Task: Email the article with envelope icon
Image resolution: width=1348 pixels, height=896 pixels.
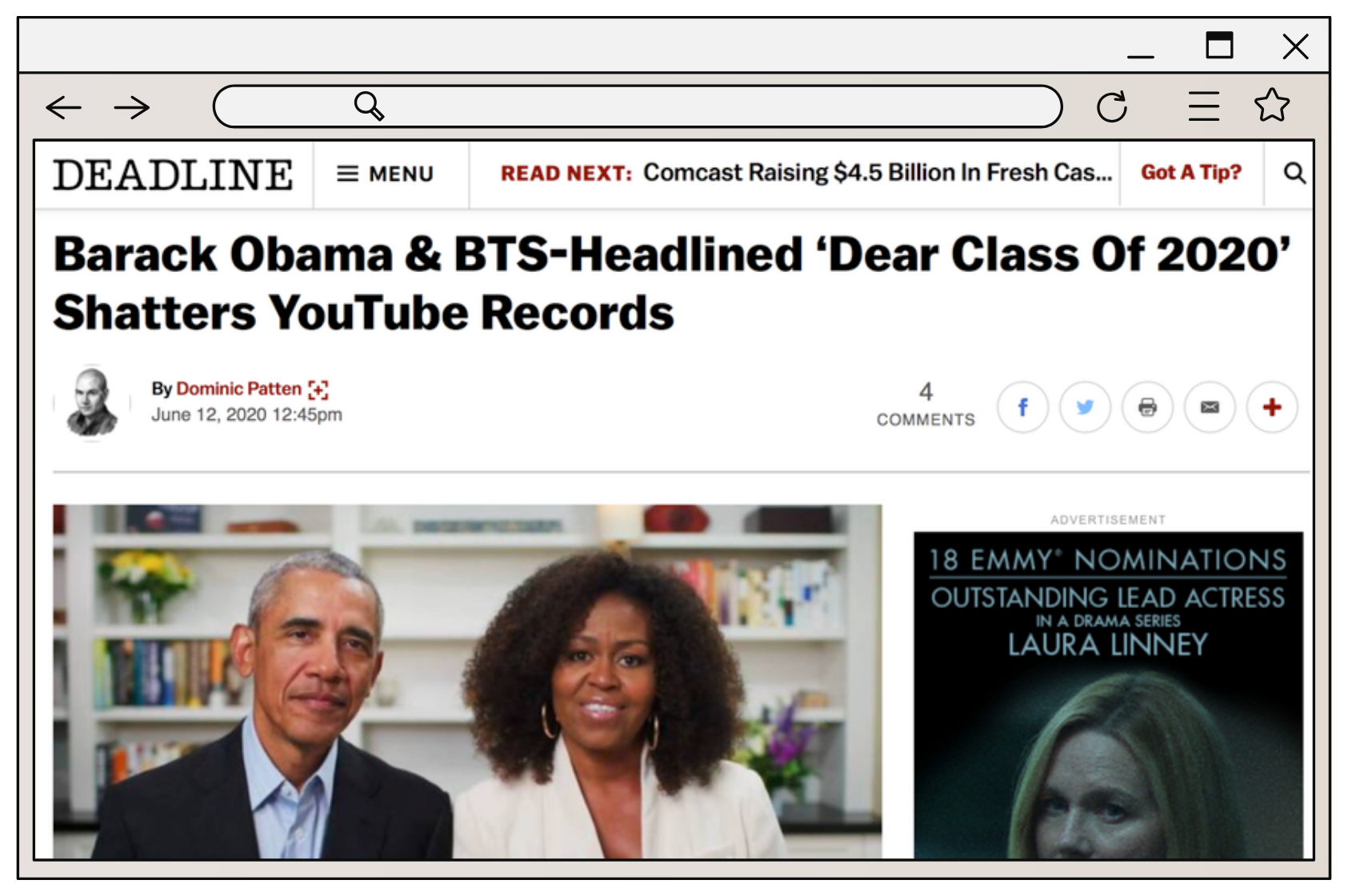Action: coord(1210,407)
